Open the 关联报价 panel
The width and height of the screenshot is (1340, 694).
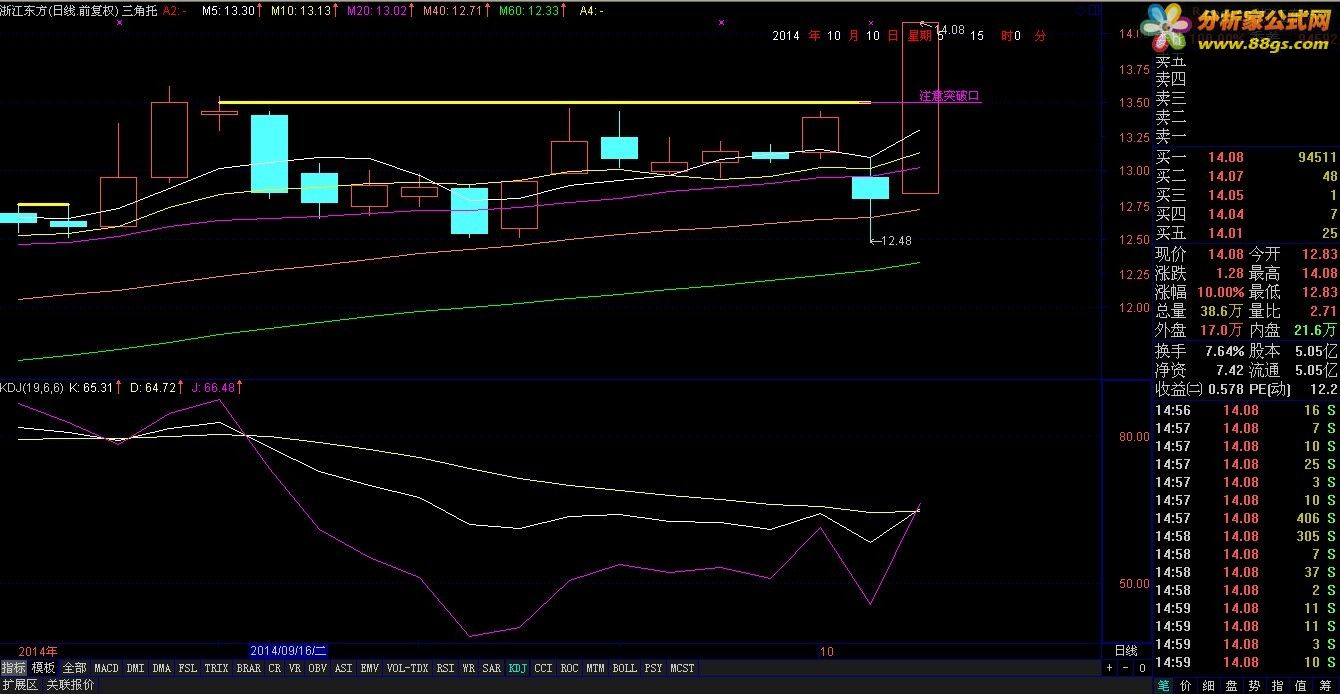tap(70, 685)
